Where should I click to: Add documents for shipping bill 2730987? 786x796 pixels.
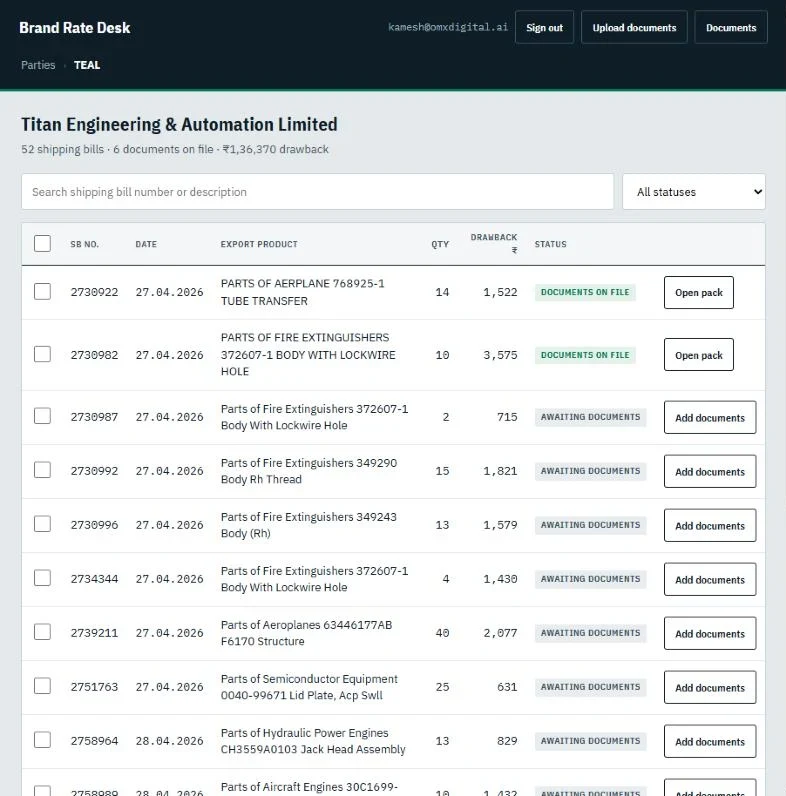pos(710,417)
